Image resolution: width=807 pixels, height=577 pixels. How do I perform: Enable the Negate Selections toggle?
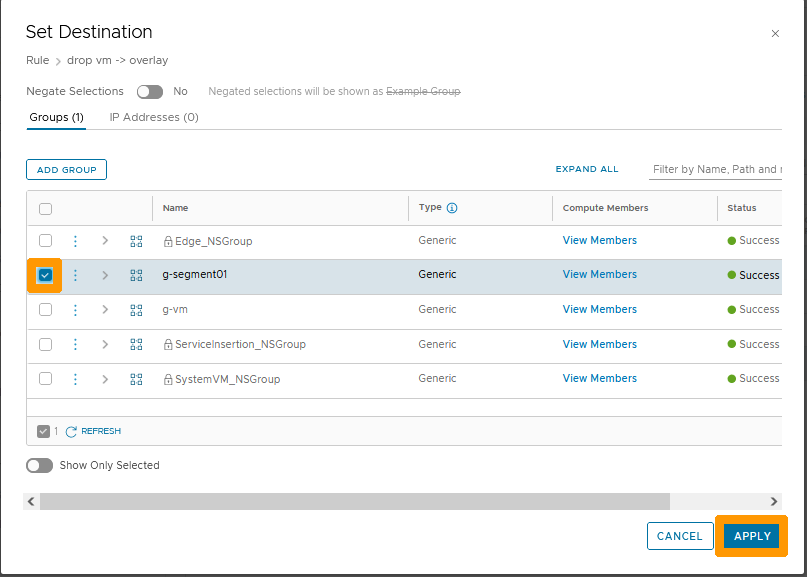149,91
